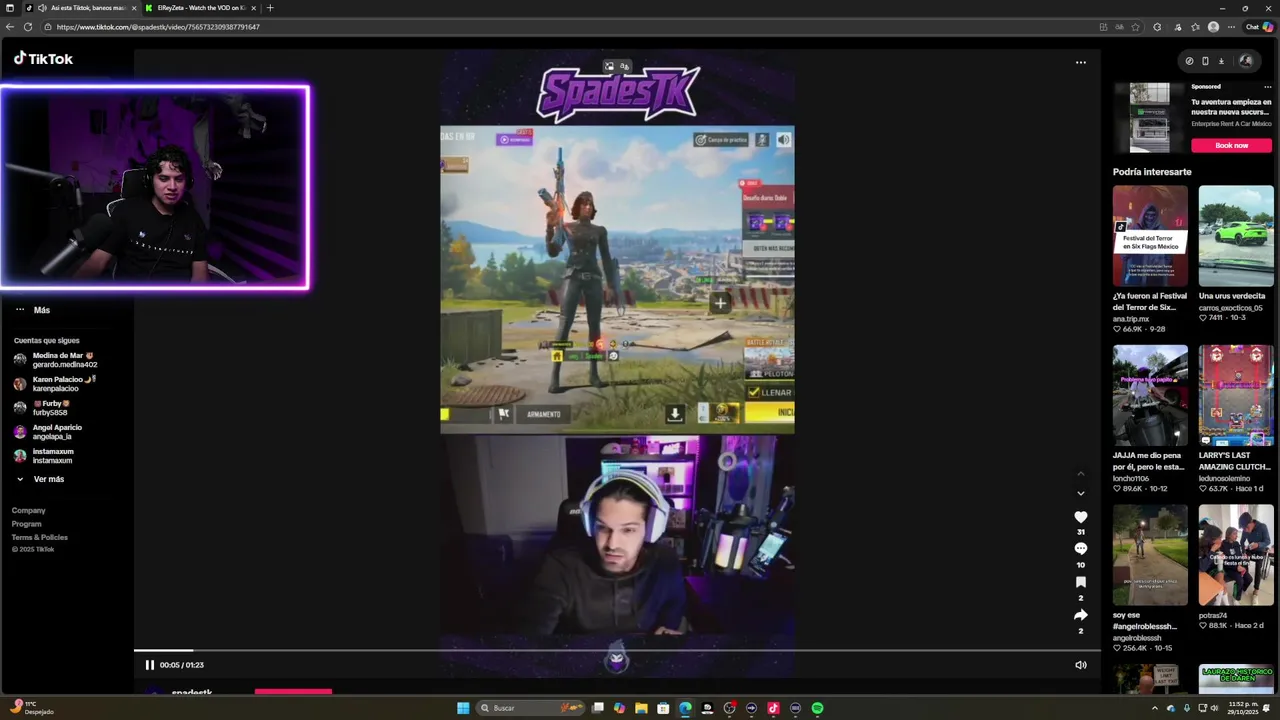The width and height of the screenshot is (1280, 720).
Task: Close the ElReyZeta tab
Action: 253,8
